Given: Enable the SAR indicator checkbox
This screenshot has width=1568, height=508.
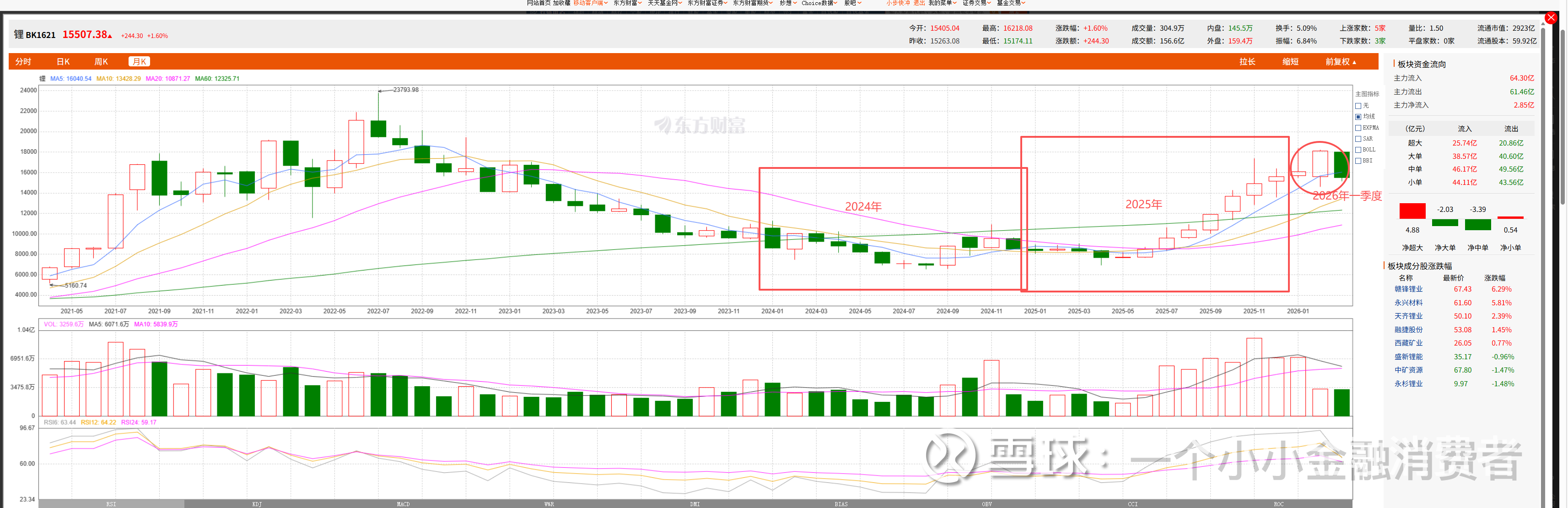Looking at the screenshot, I should [x=1358, y=139].
